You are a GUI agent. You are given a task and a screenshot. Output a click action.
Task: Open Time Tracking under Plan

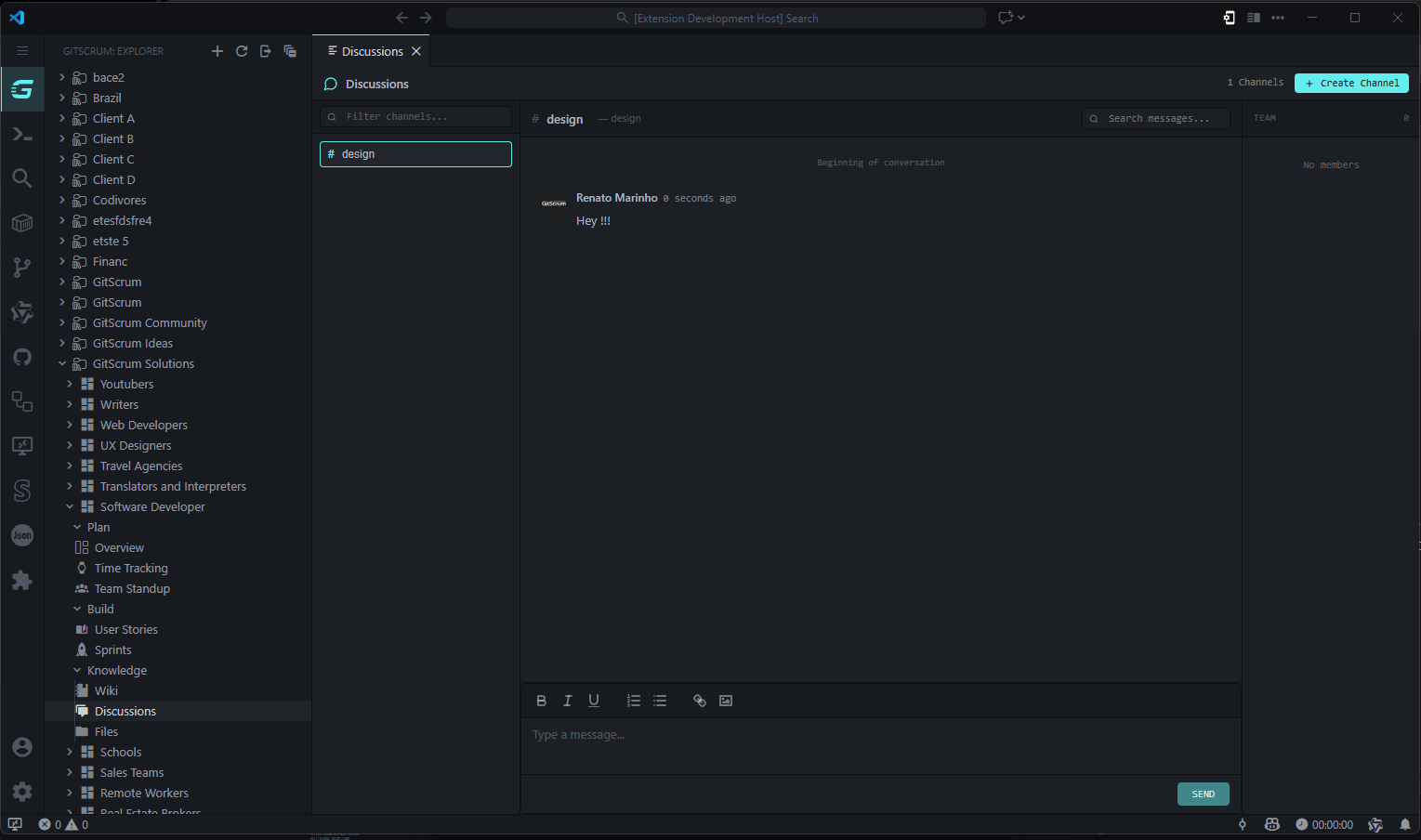pos(128,568)
